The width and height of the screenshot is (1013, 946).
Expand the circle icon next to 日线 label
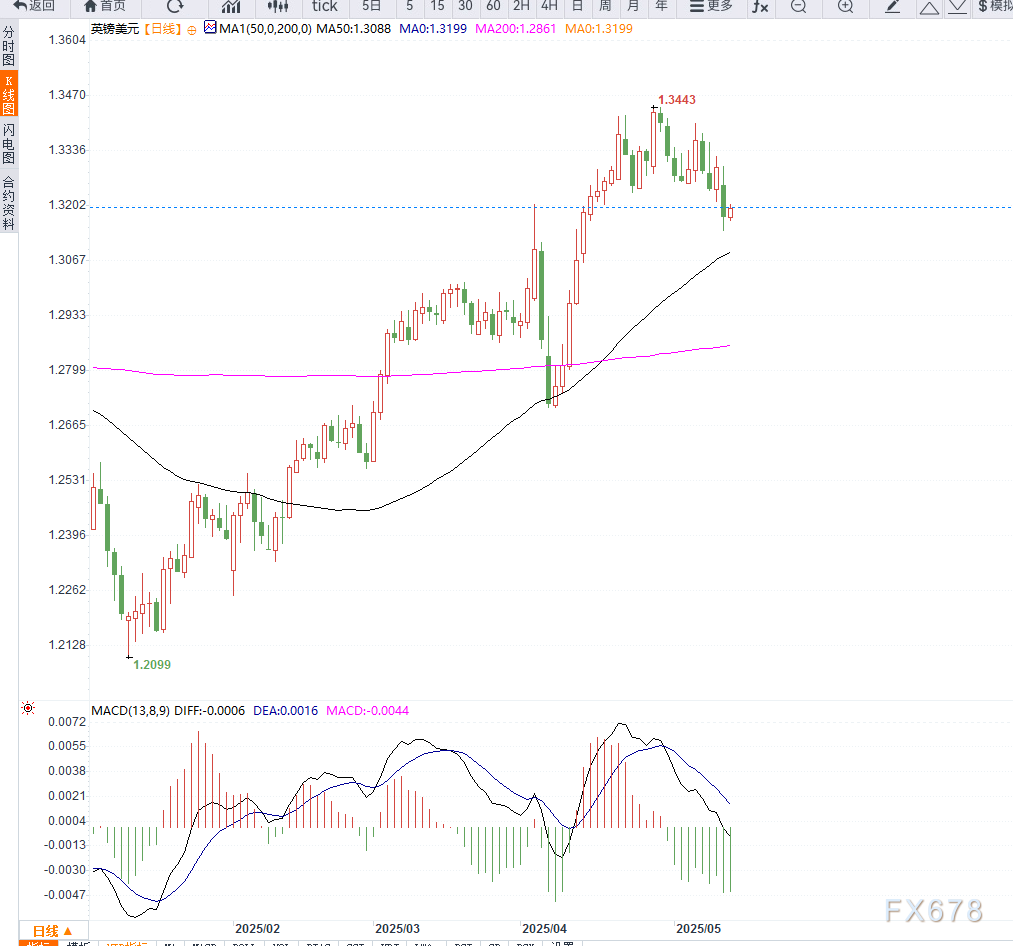pos(192,30)
